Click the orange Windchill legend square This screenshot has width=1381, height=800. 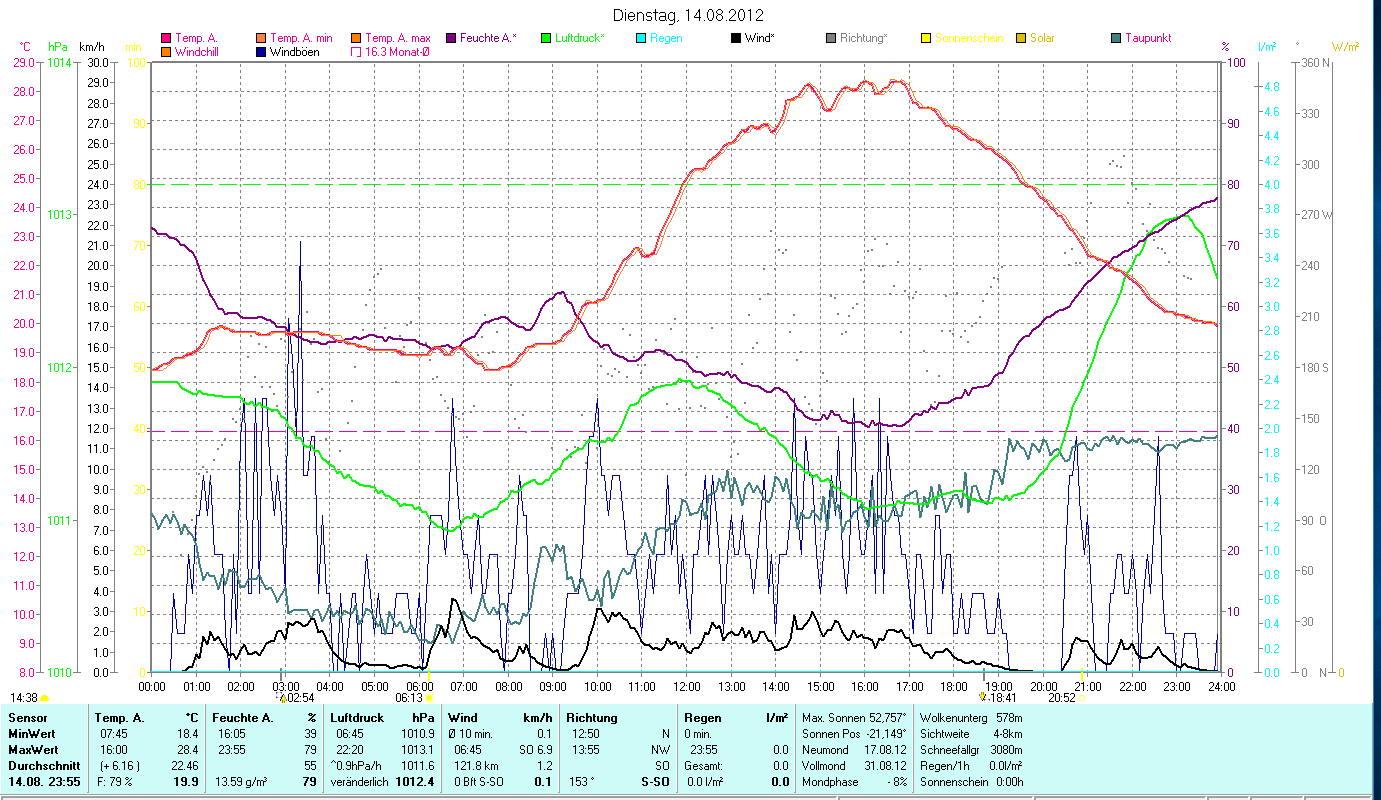(166, 52)
